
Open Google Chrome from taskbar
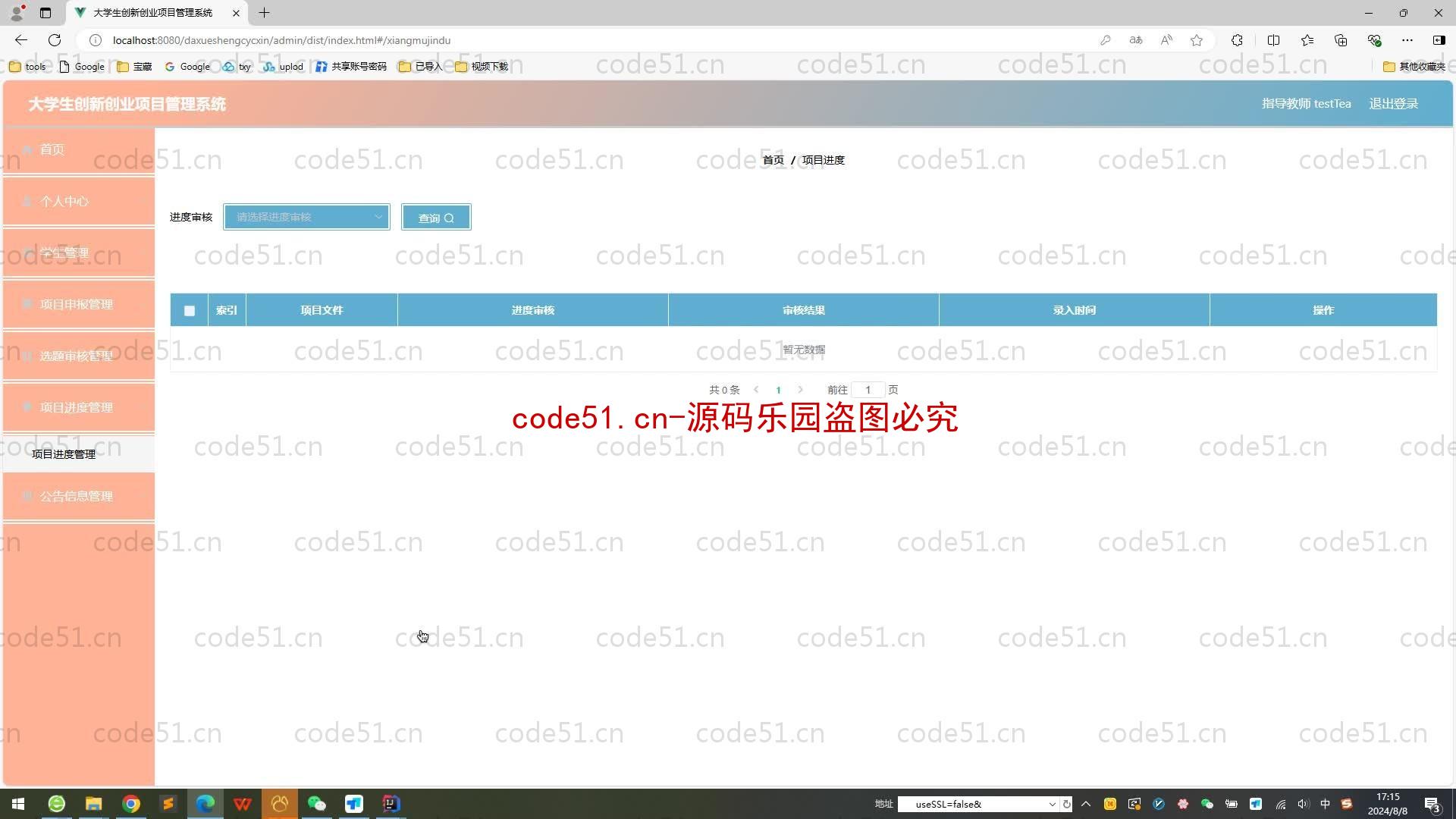pyautogui.click(x=131, y=804)
